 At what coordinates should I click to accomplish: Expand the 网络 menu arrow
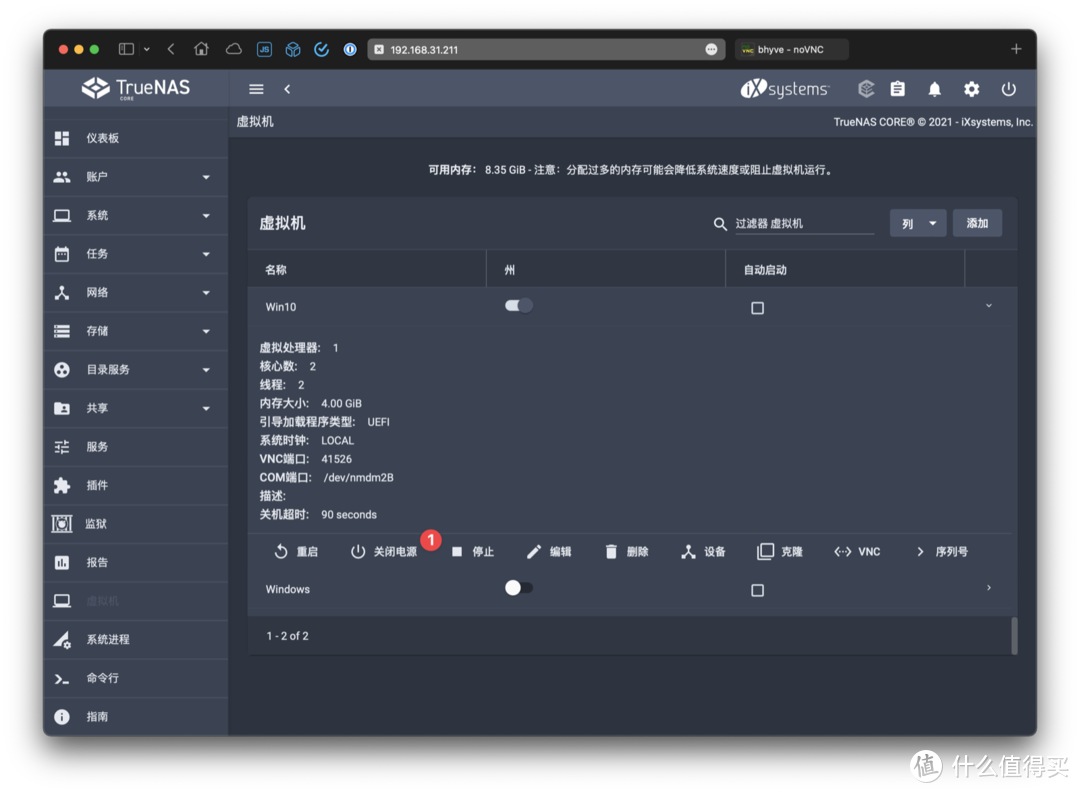coord(206,293)
